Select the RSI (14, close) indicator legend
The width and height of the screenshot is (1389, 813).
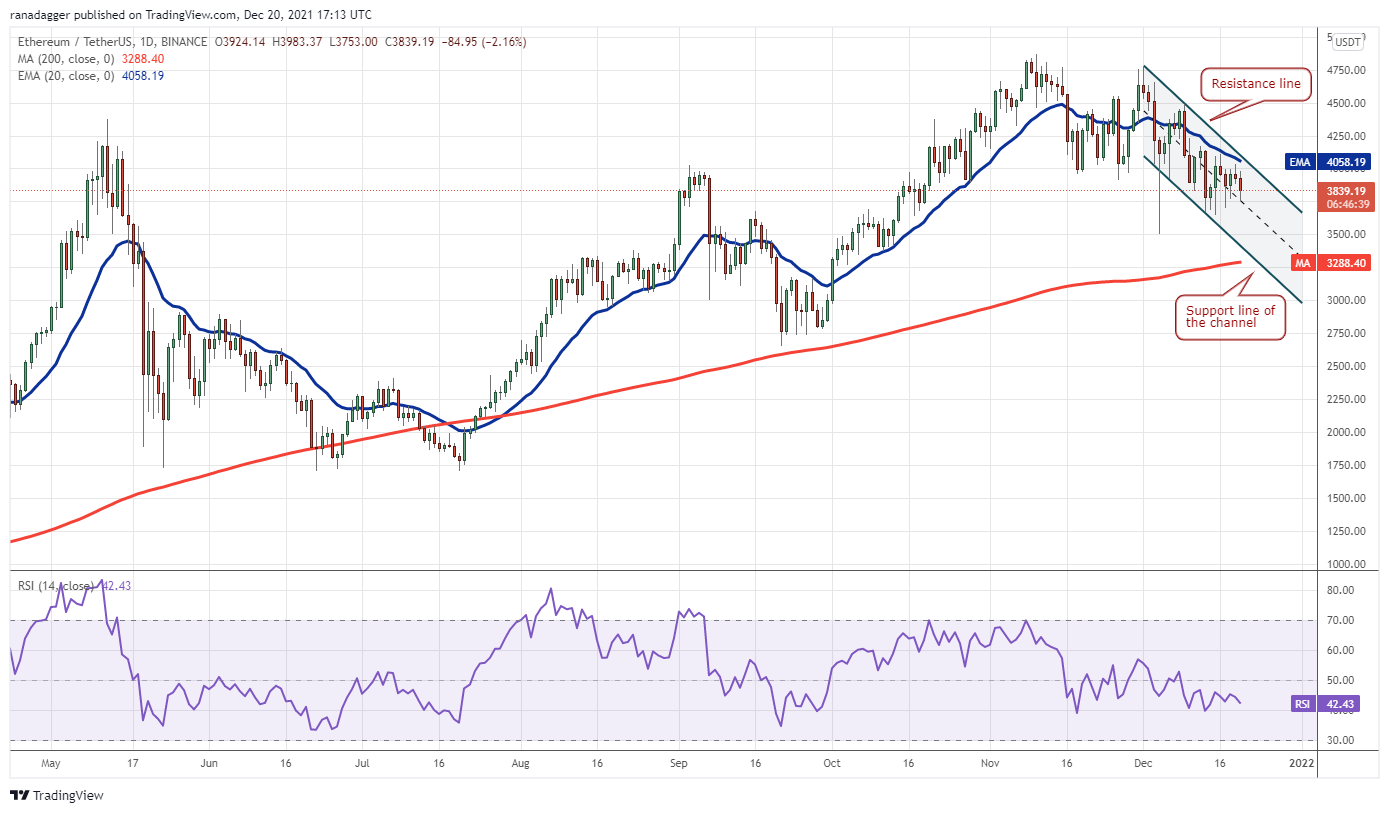click(57, 586)
